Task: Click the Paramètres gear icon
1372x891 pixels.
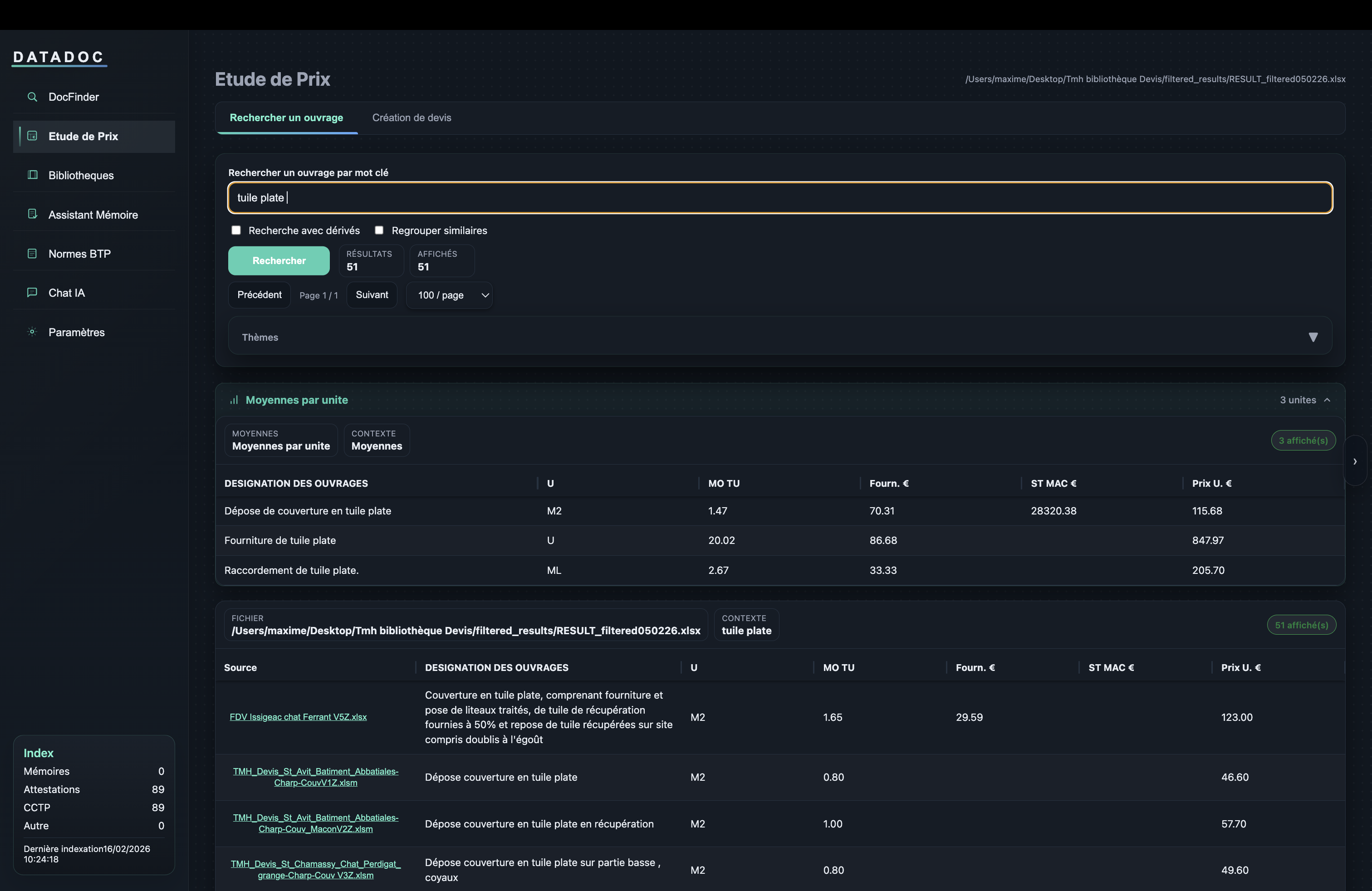Action: coord(32,332)
